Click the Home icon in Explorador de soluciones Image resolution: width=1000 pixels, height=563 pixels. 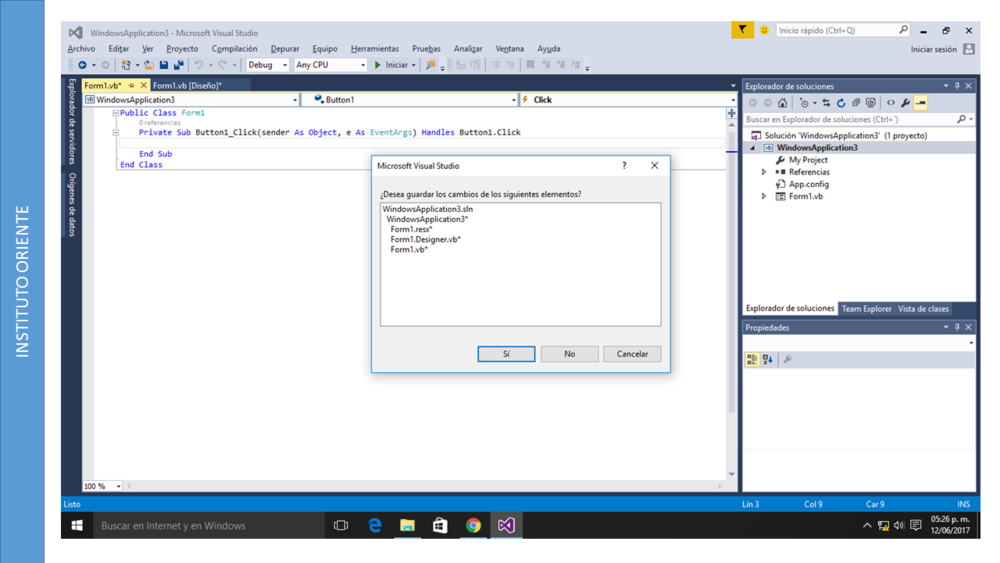point(783,103)
